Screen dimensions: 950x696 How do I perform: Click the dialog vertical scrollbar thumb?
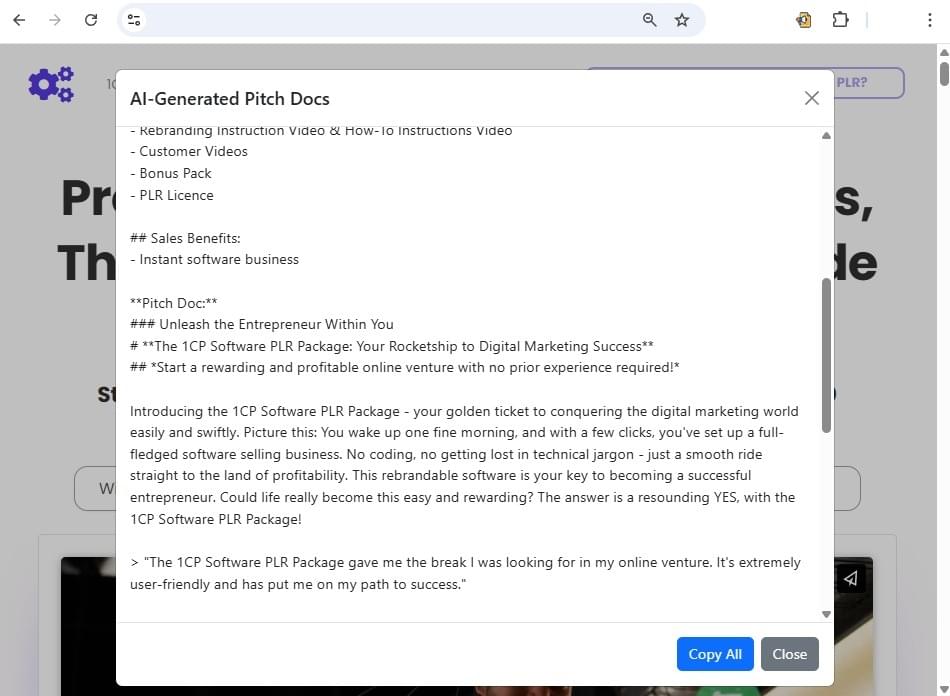826,356
